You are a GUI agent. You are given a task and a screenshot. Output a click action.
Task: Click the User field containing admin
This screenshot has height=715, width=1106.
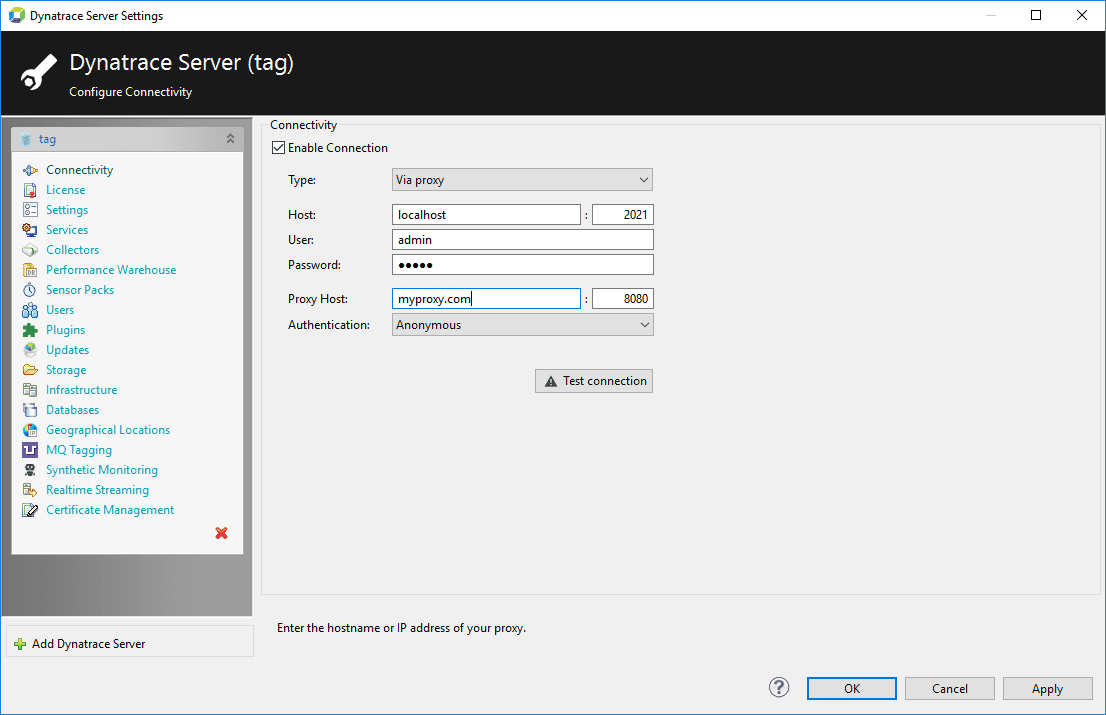point(523,240)
